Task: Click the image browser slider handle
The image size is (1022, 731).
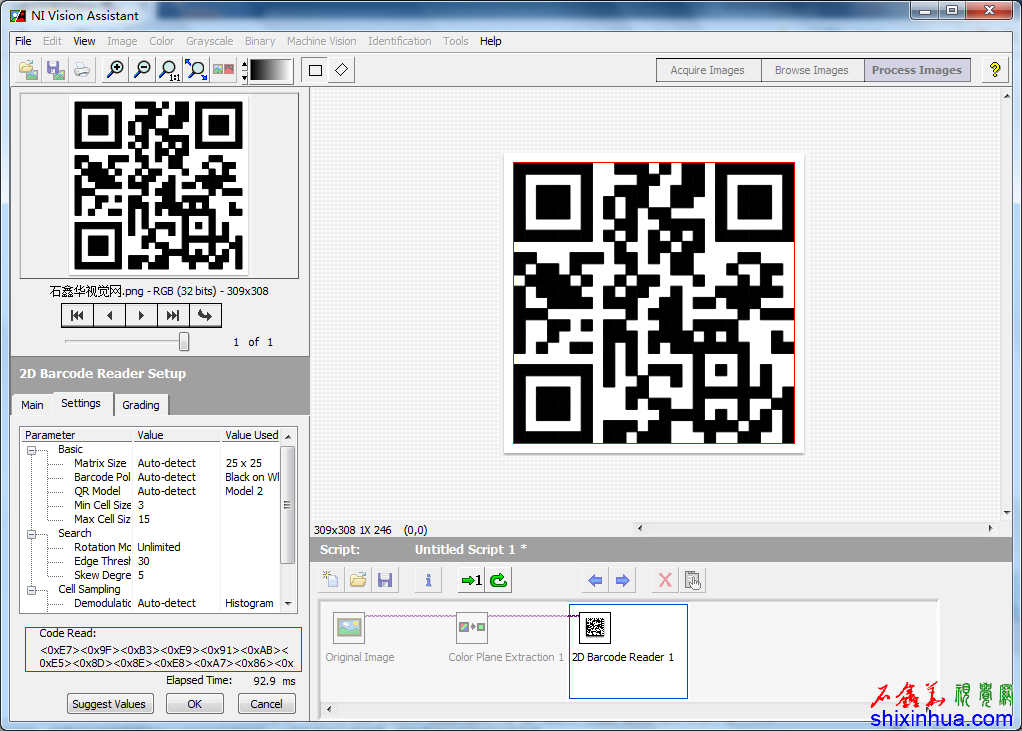Action: pos(184,342)
